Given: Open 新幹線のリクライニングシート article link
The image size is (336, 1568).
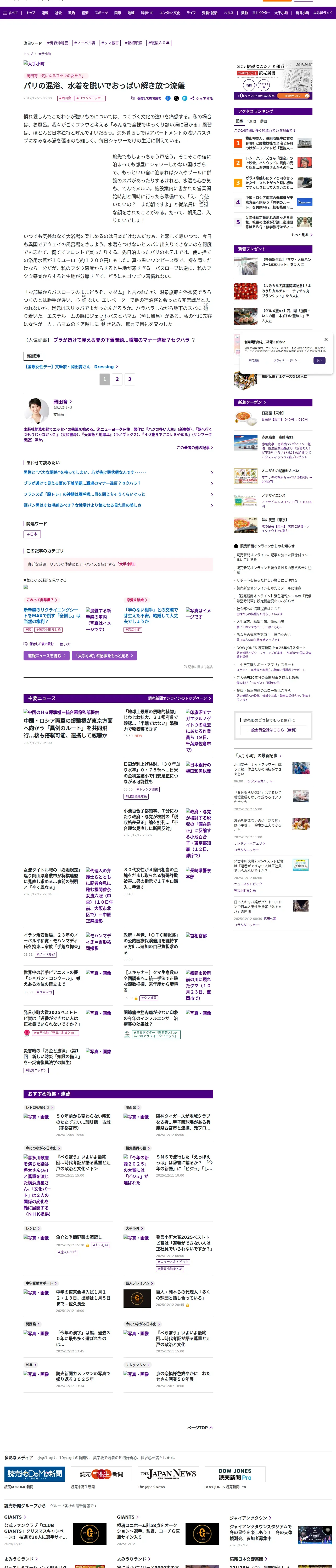Looking at the screenshot, I should tap(52, 615).
